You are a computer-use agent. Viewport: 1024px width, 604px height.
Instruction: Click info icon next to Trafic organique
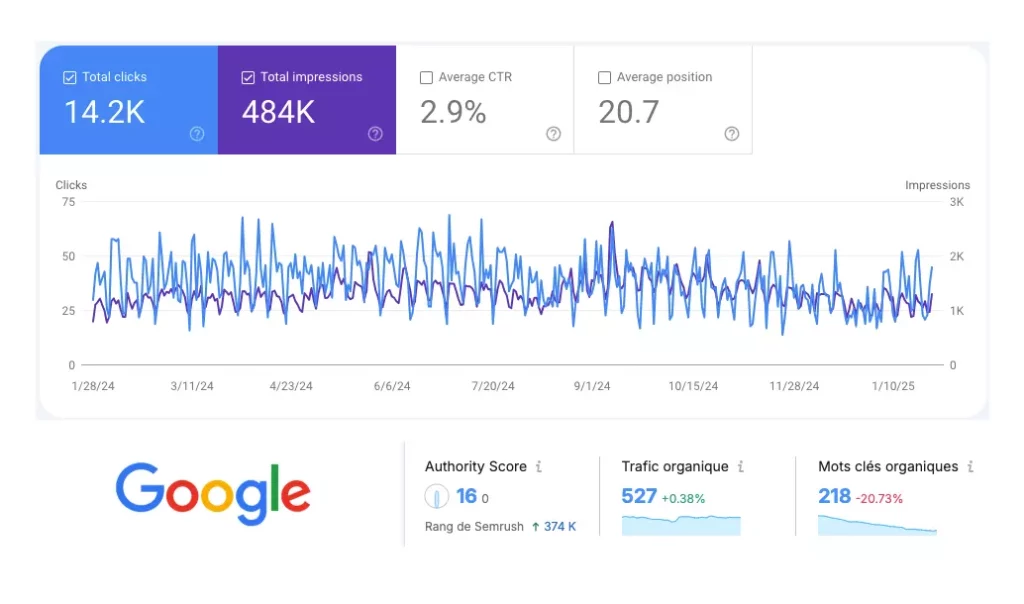(741, 466)
